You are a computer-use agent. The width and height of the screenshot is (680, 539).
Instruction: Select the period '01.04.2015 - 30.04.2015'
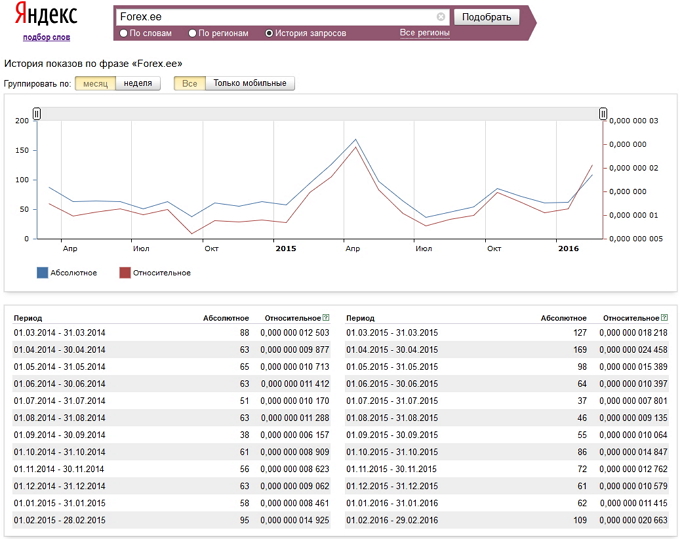392,350
